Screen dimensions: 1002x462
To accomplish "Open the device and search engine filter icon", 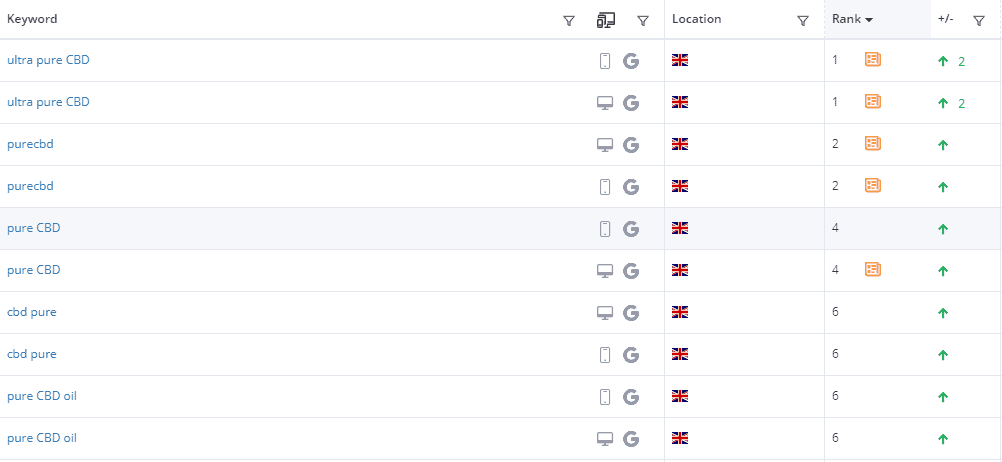I will [643, 21].
